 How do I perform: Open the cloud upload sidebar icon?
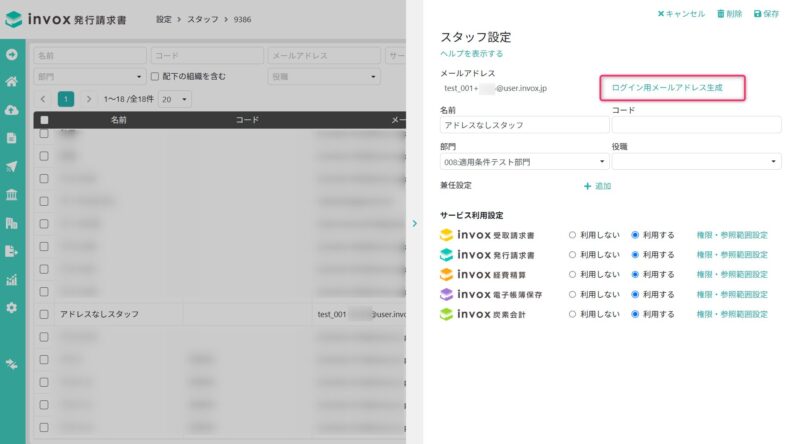click(12, 110)
